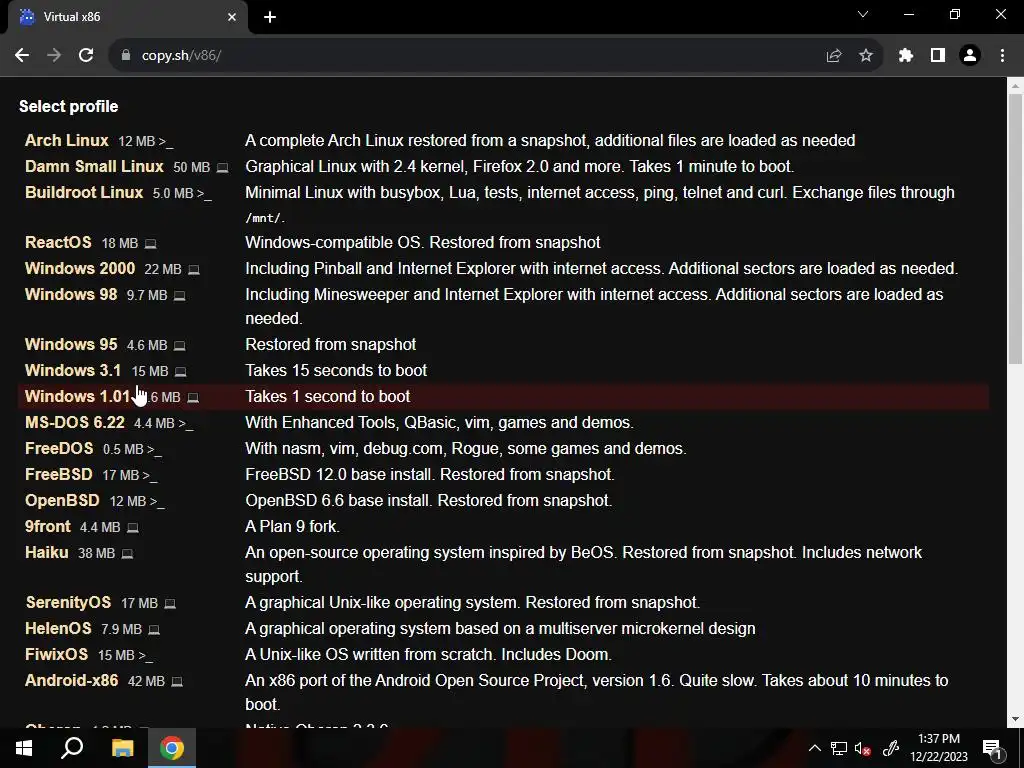The height and width of the screenshot is (768, 1024).
Task: Click terminal prompt icon beside FreeDOS 0.5 MB
Action: point(155,450)
